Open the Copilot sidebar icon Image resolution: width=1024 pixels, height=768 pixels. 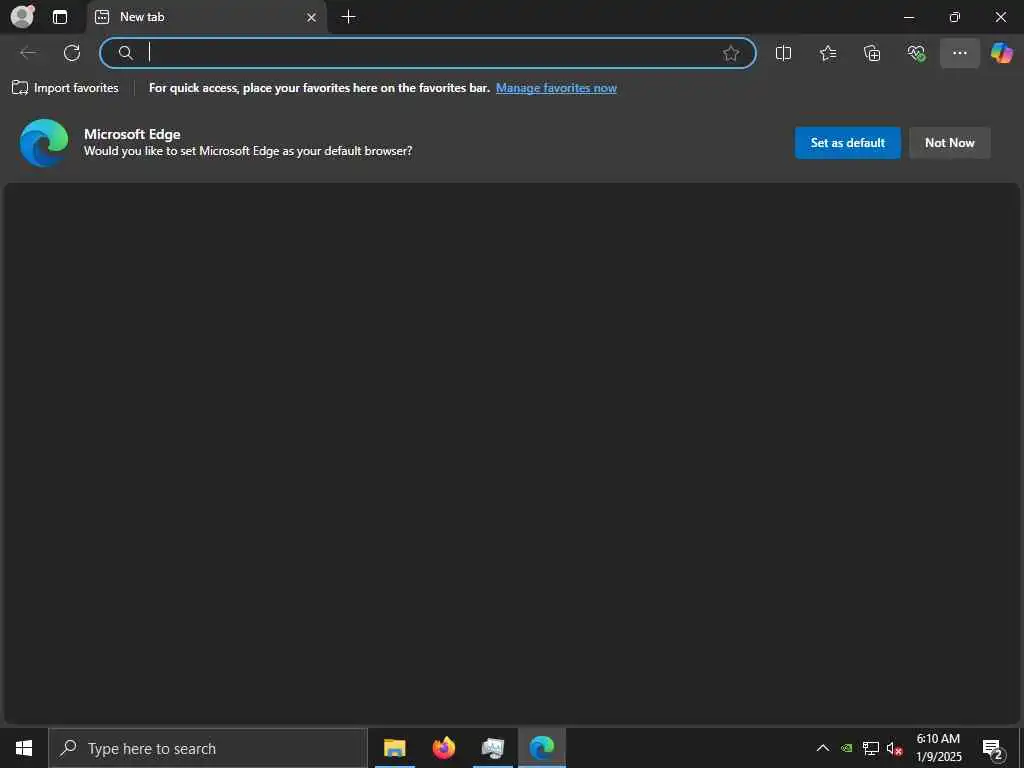click(x=1002, y=53)
